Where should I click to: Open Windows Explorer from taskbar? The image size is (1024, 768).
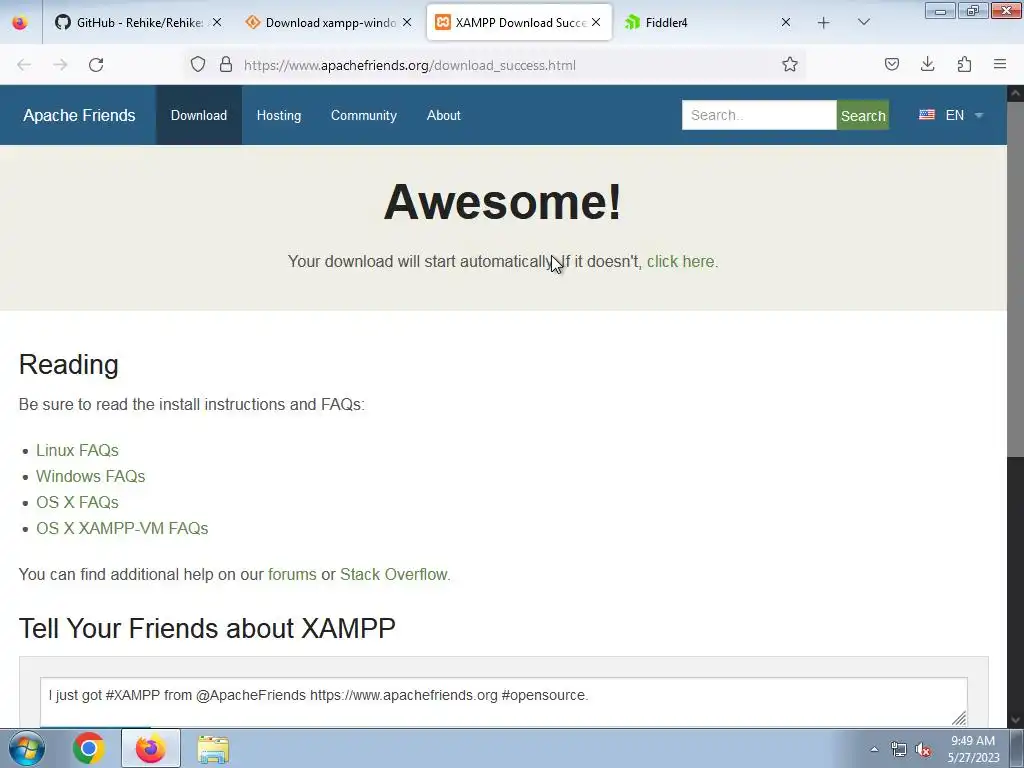213,749
